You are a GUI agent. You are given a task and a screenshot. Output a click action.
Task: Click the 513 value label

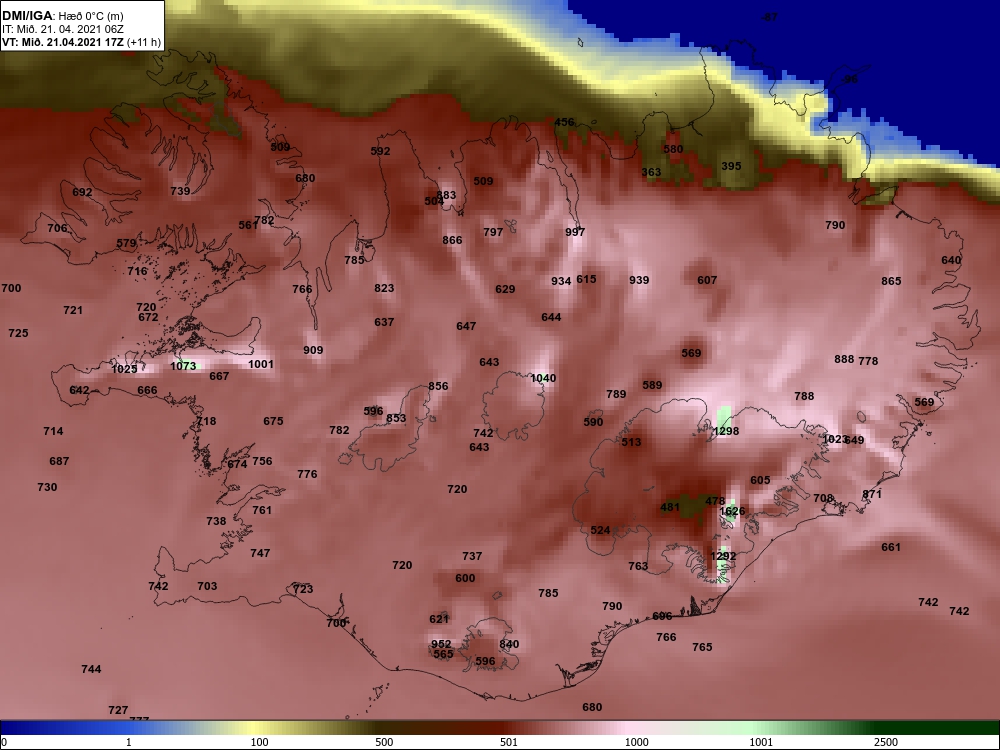pos(631,442)
